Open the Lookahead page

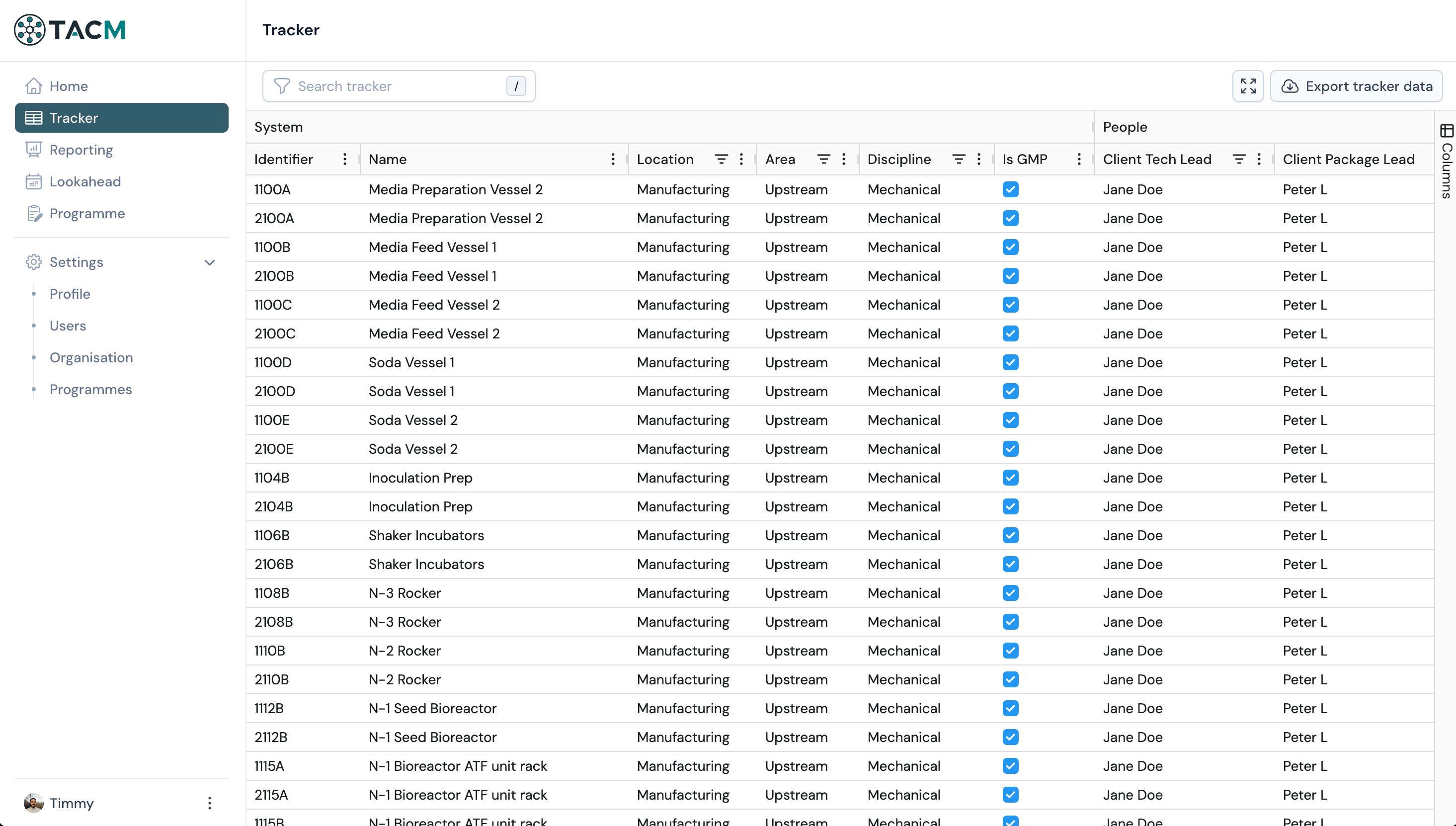tap(84, 181)
